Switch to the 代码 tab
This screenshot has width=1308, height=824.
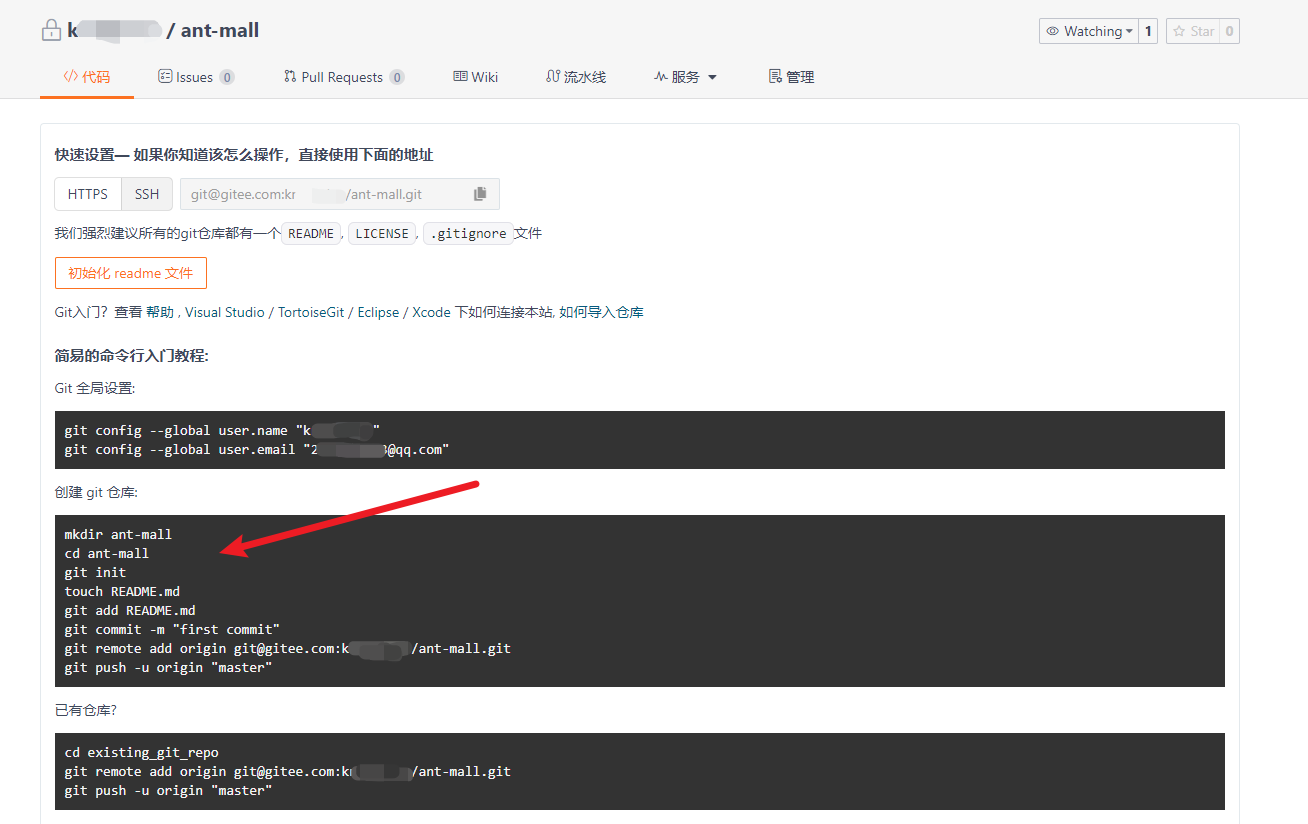[x=87, y=77]
